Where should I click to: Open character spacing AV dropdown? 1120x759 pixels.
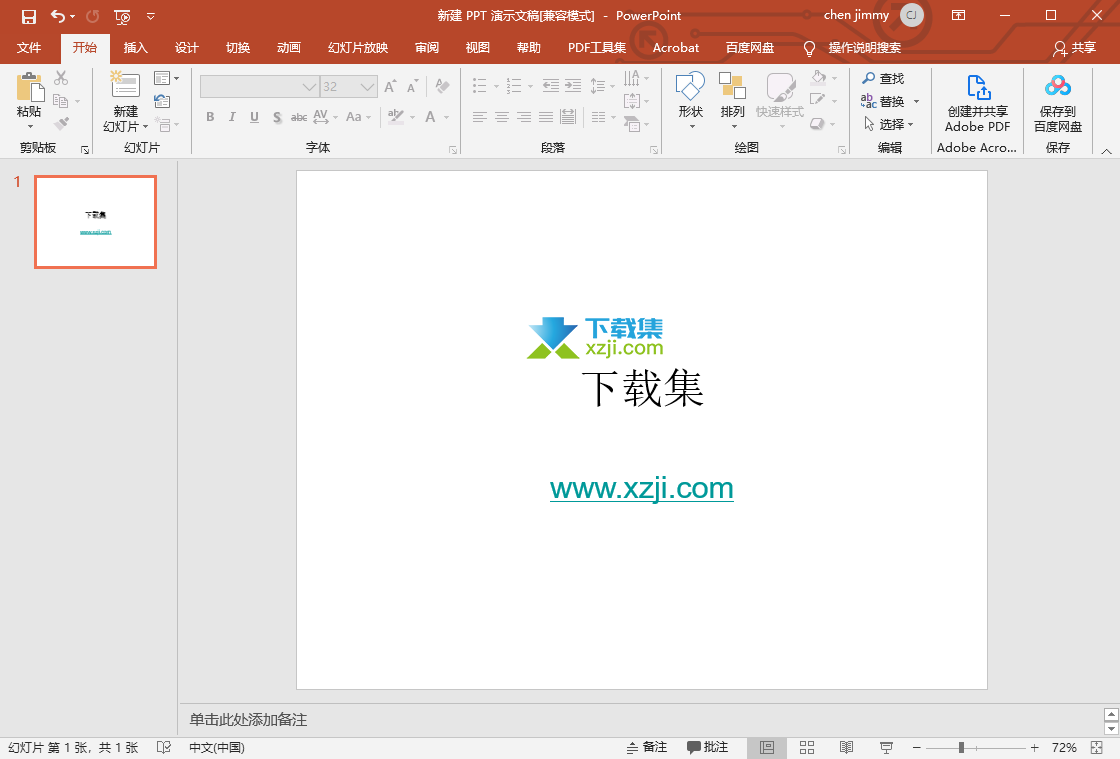tap(325, 117)
